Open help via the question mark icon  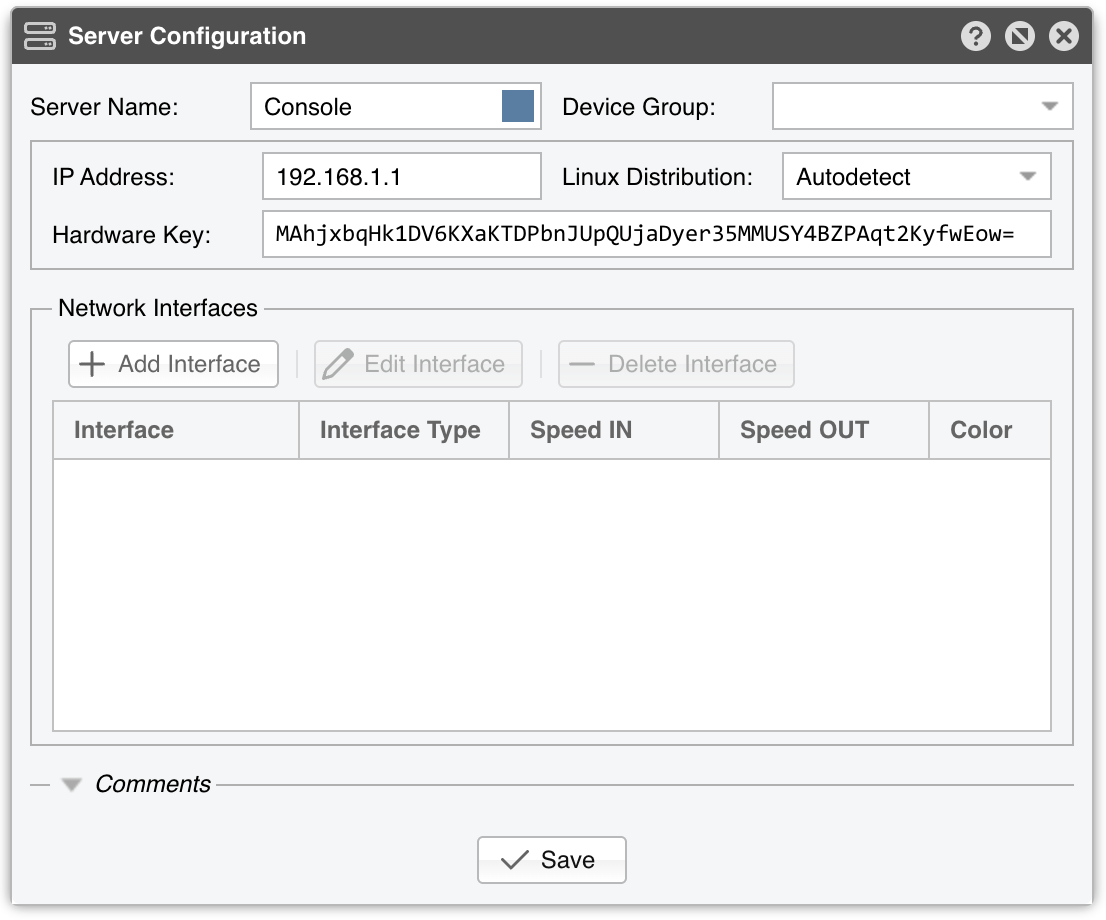click(976, 36)
